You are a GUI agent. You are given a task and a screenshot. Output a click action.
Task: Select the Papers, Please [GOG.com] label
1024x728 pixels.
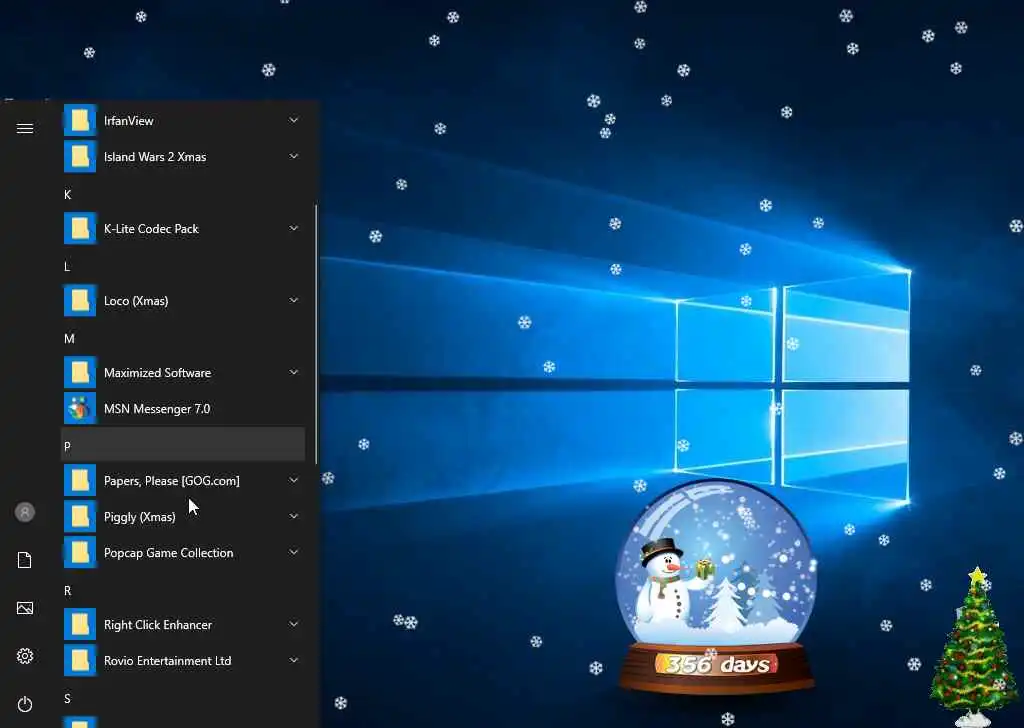point(172,481)
